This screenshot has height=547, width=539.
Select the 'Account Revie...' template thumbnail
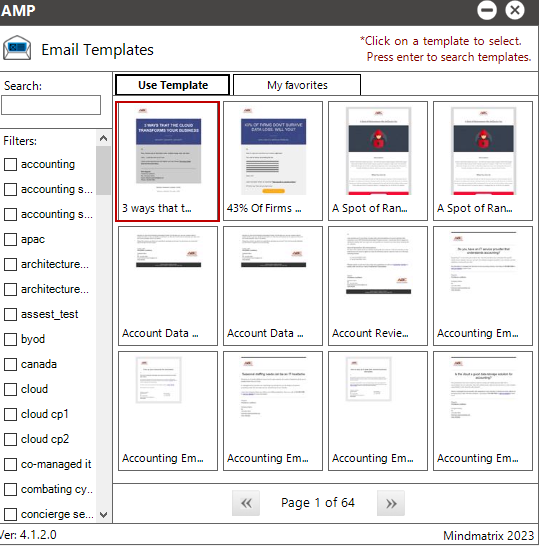click(x=378, y=286)
